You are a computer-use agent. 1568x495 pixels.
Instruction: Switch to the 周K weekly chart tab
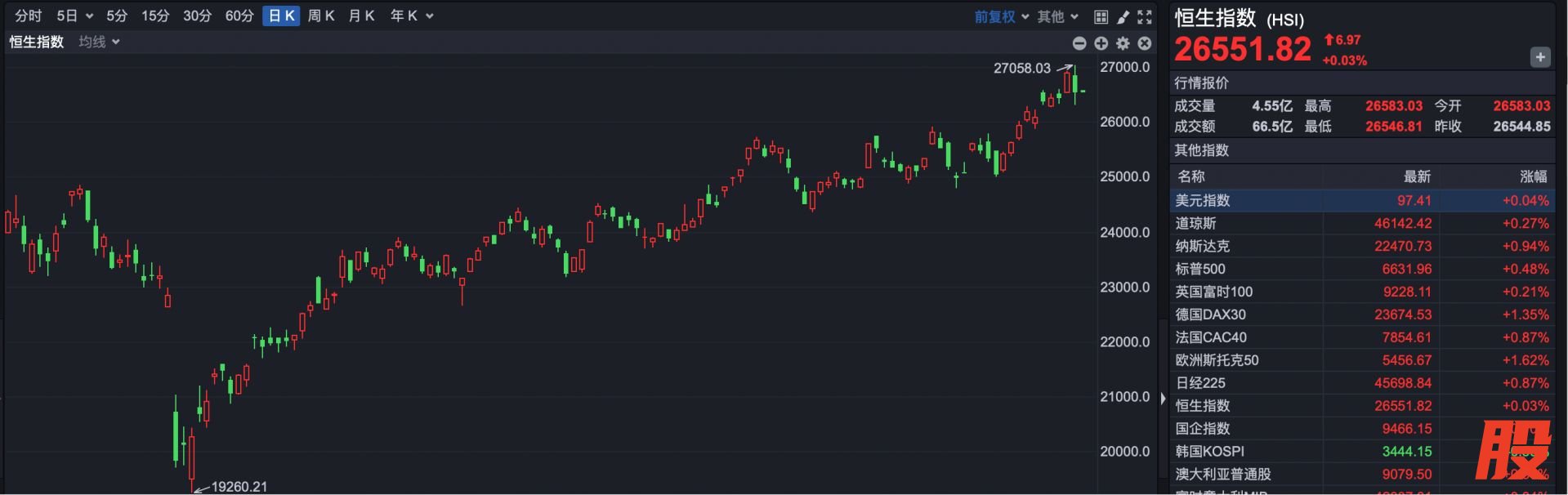321,16
